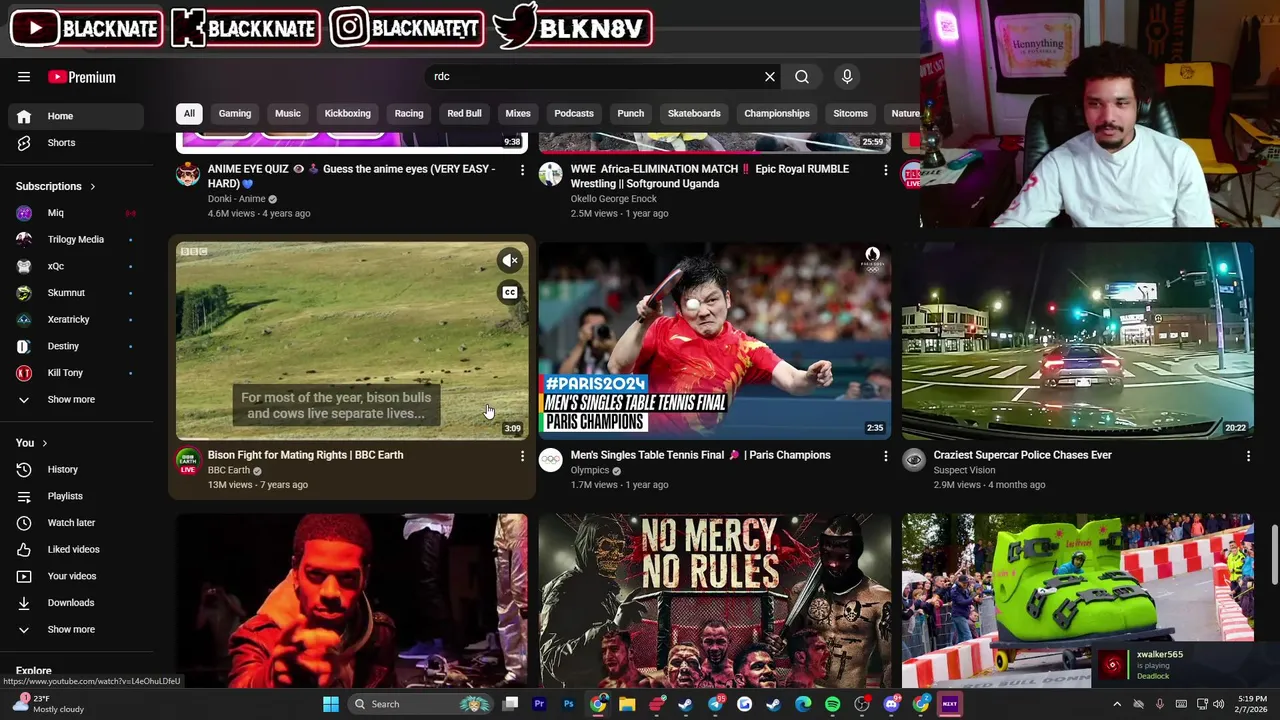Expand the Subscriptions section chevron

pos(93,187)
